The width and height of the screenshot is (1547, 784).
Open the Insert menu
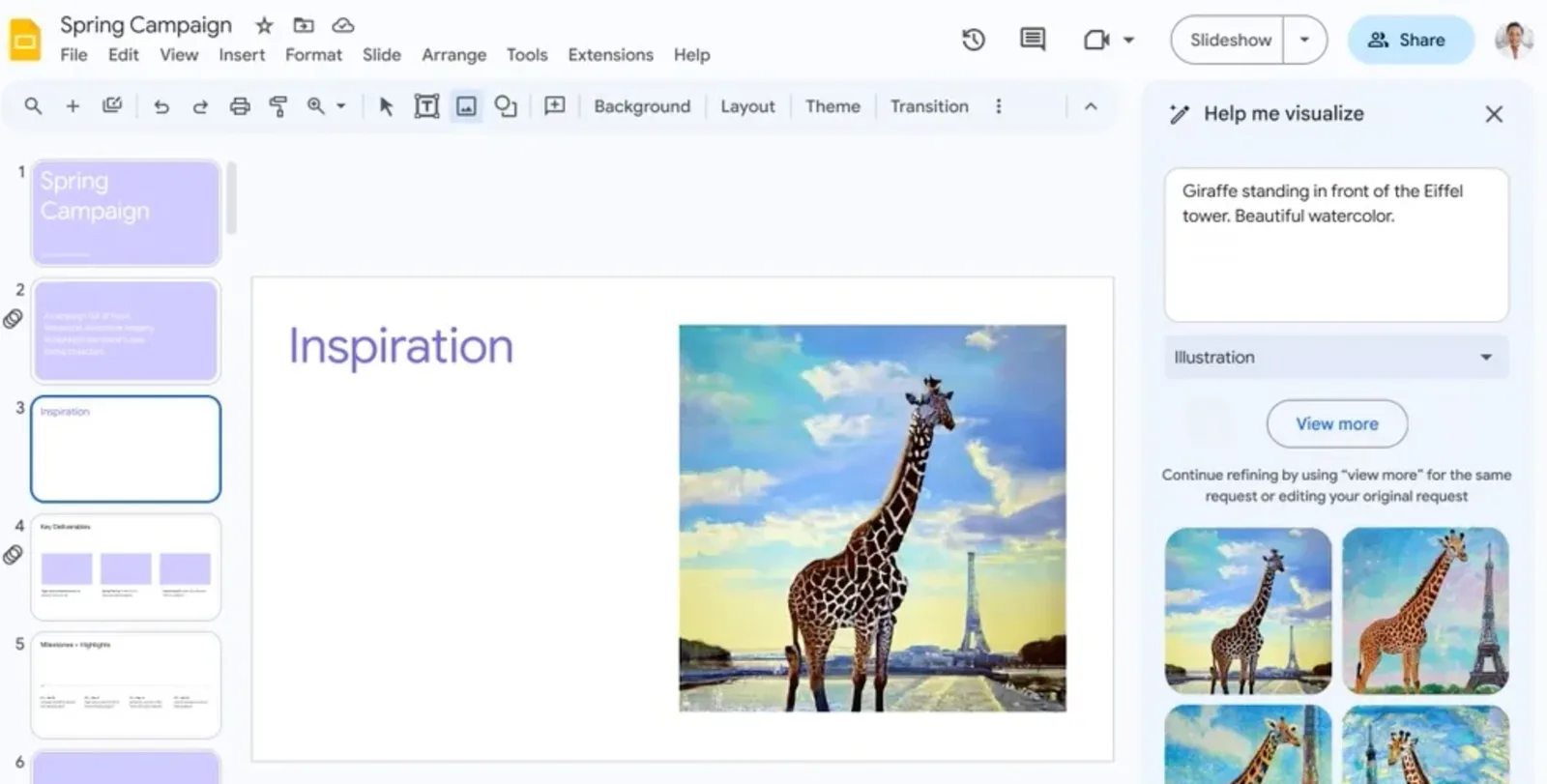tap(242, 55)
